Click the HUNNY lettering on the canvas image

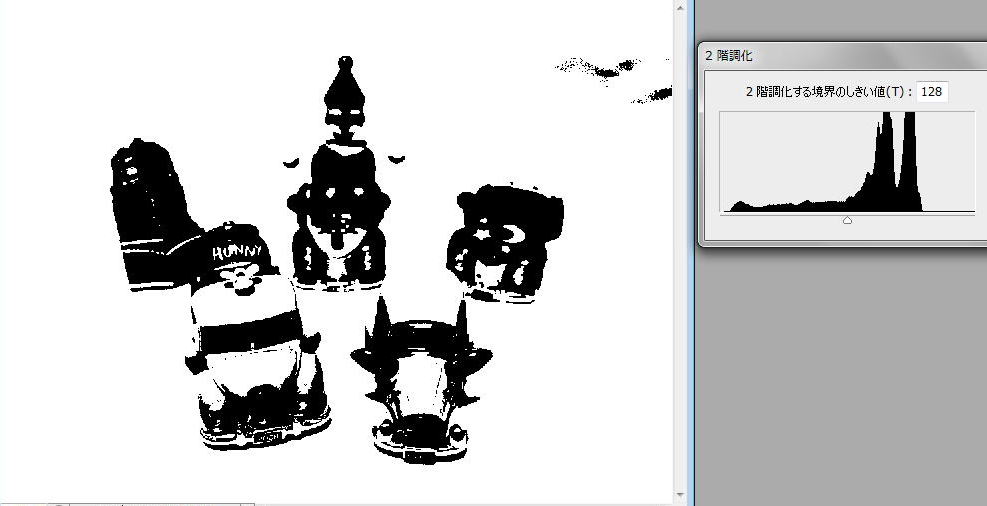point(237,252)
